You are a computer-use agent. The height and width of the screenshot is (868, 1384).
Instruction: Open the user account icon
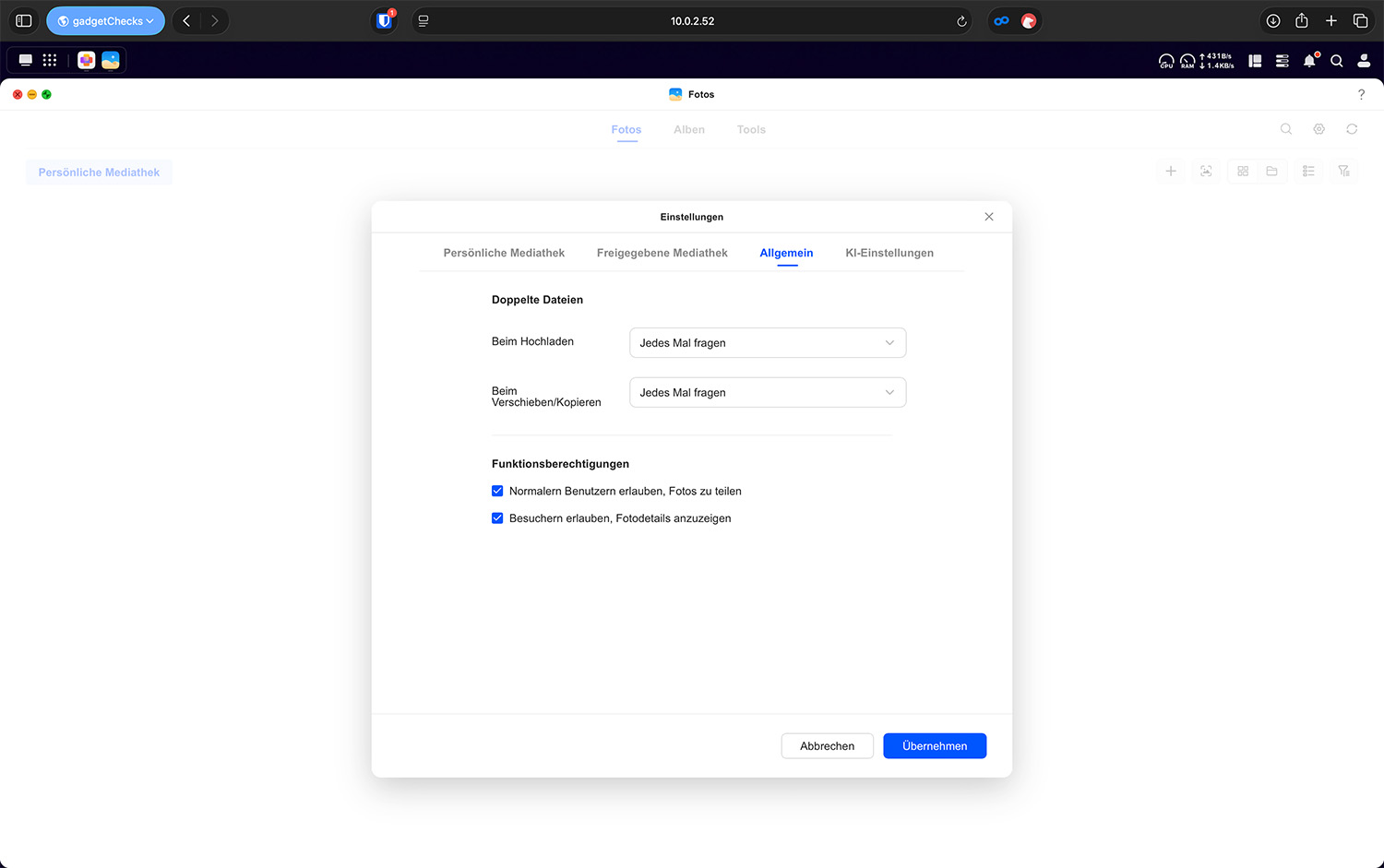pyautogui.click(x=1363, y=61)
